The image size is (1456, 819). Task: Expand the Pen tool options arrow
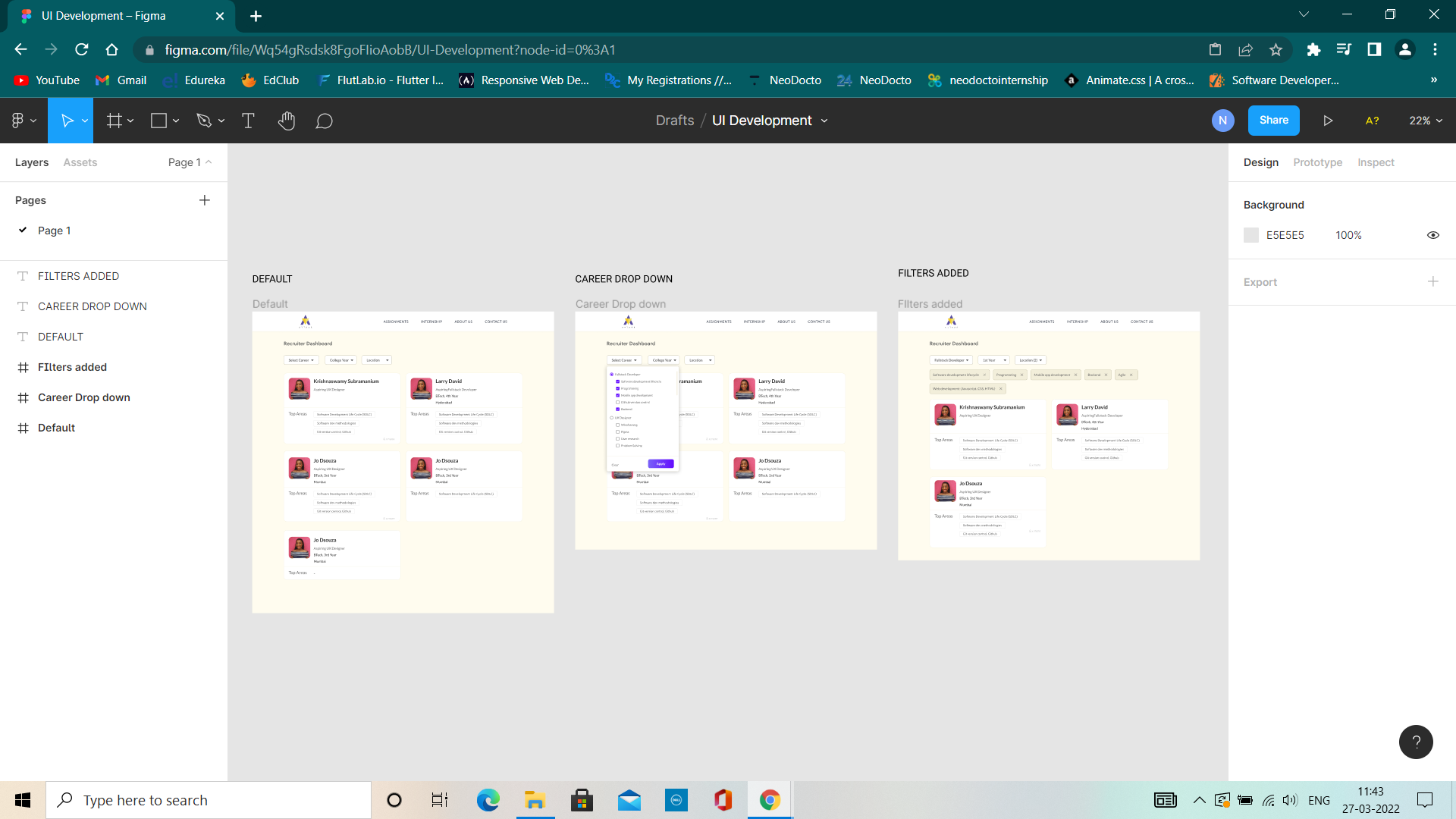tap(221, 121)
